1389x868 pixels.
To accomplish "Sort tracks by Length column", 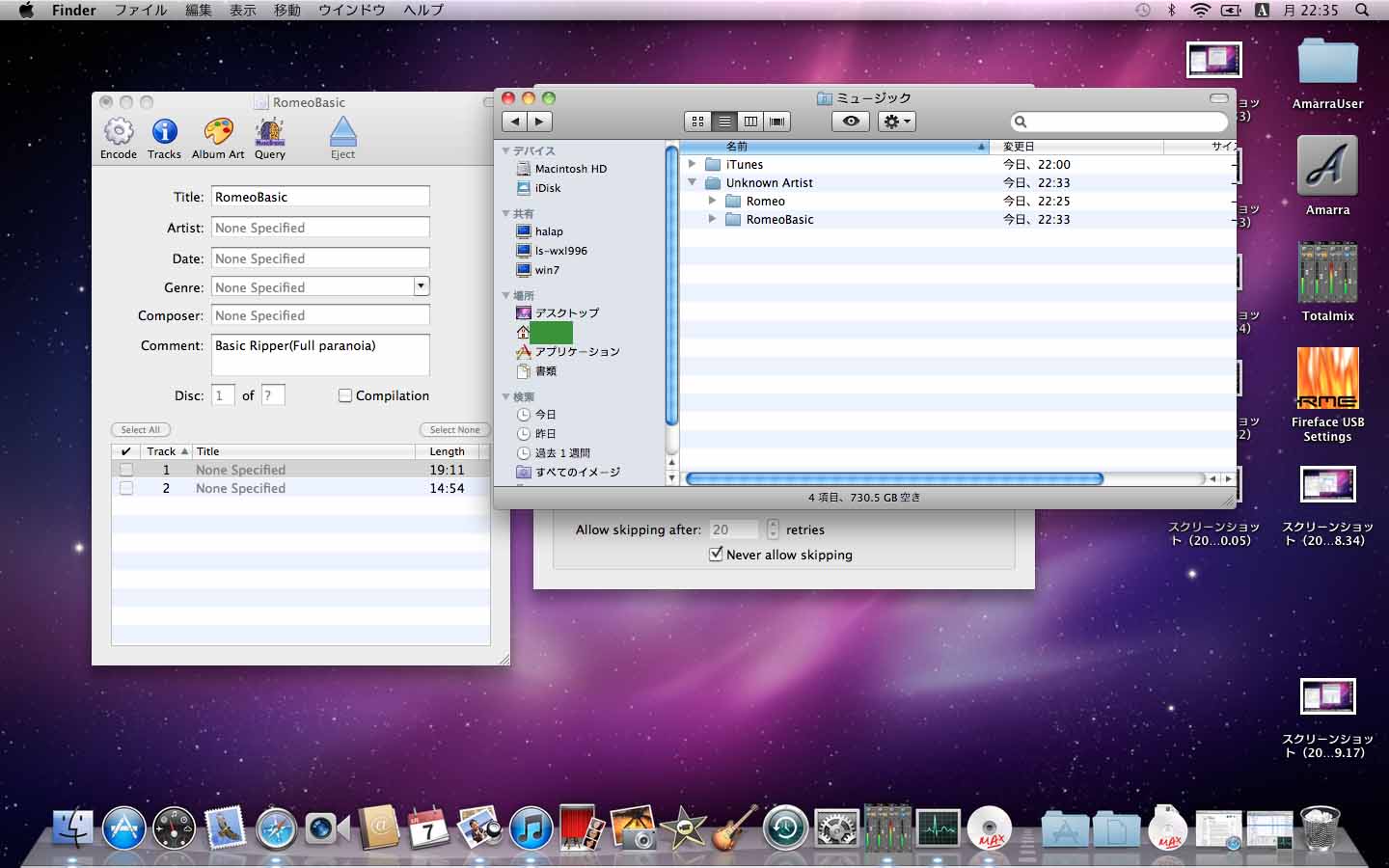I will click(448, 451).
